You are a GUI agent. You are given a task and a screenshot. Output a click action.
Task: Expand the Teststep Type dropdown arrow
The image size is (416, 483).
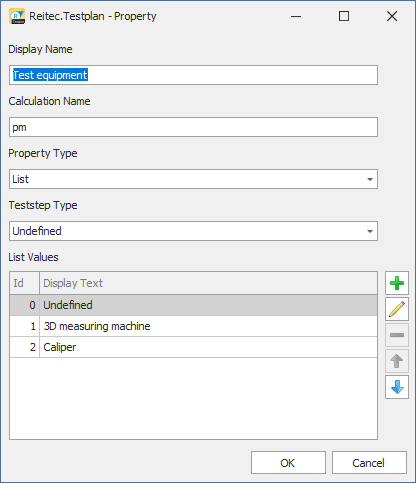[370, 231]
